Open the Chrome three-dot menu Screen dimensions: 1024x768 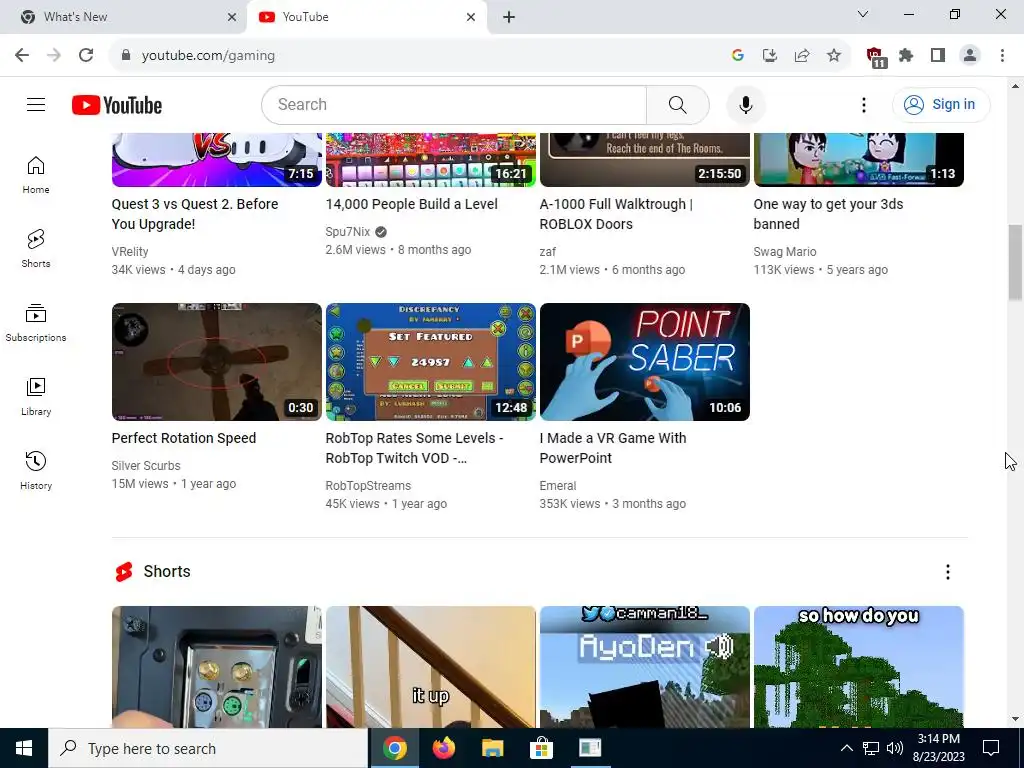coord(1002,56)
